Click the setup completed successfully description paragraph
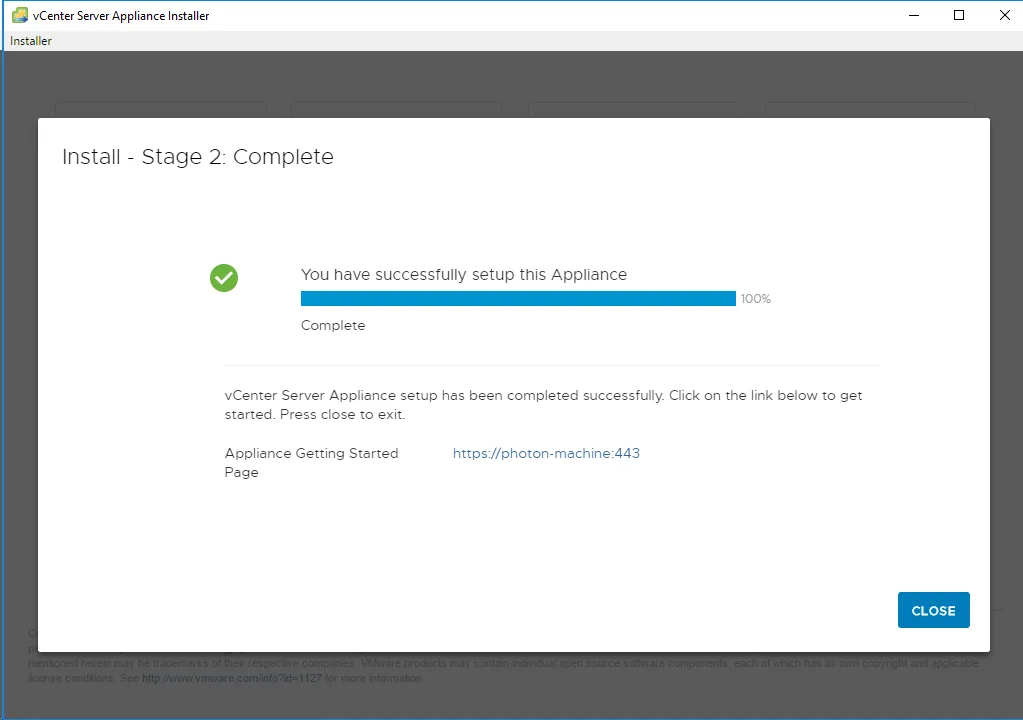 point(543,404)
